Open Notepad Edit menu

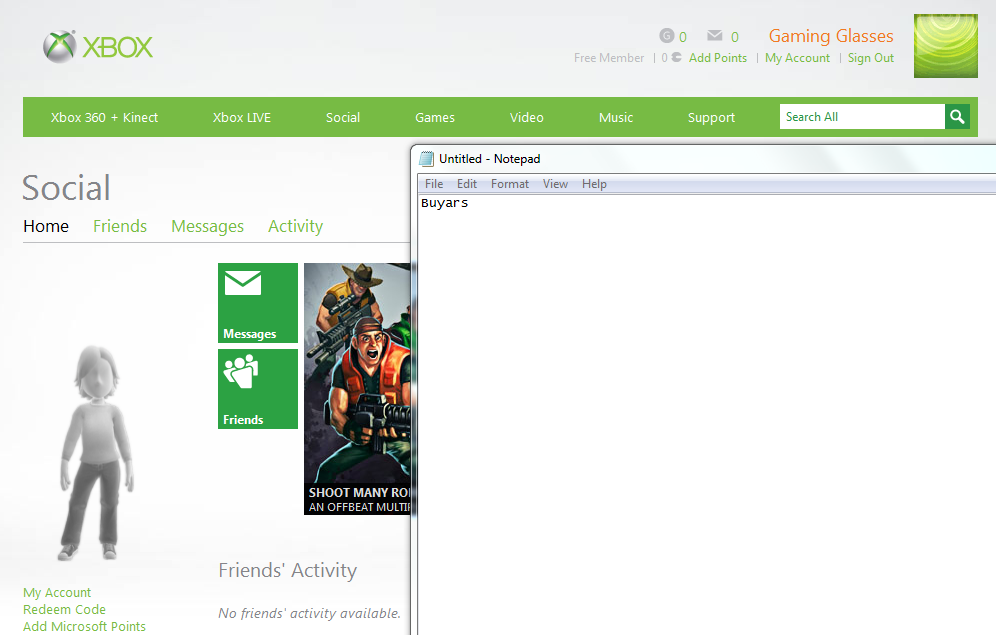pos(467,184)
